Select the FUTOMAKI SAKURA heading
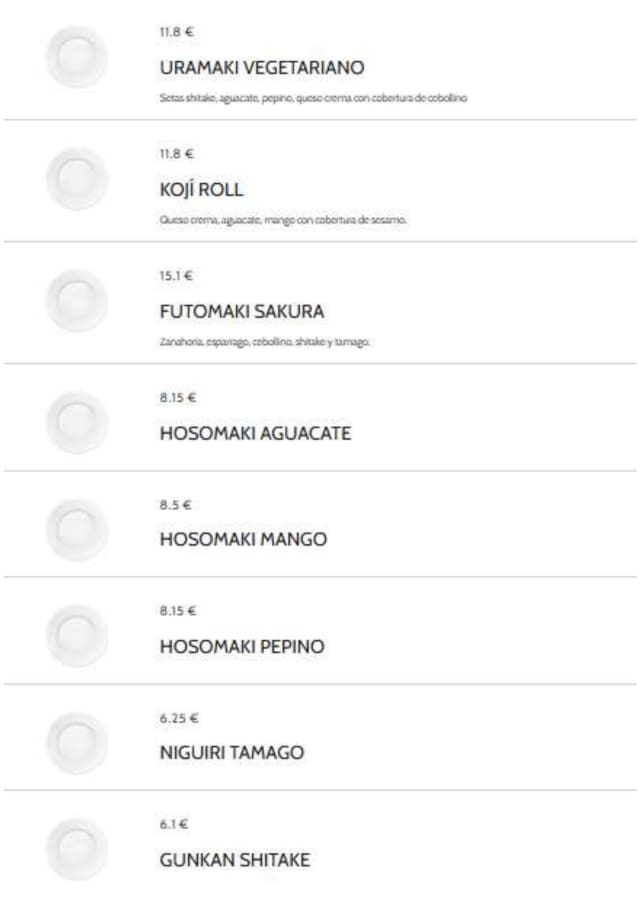 241,311
